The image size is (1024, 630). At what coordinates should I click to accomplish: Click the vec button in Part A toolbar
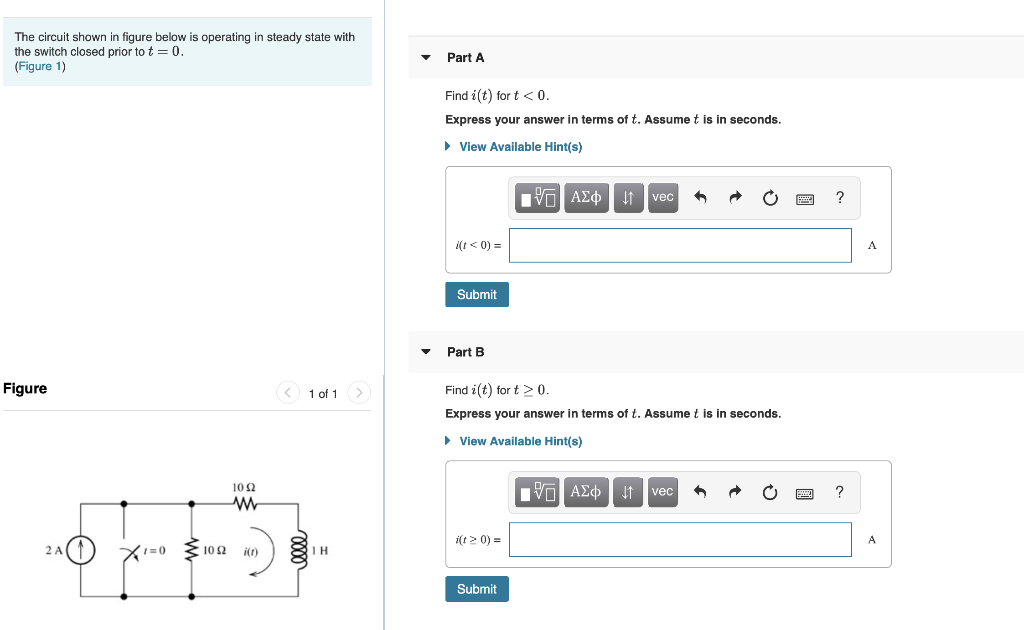click(663, 198)
